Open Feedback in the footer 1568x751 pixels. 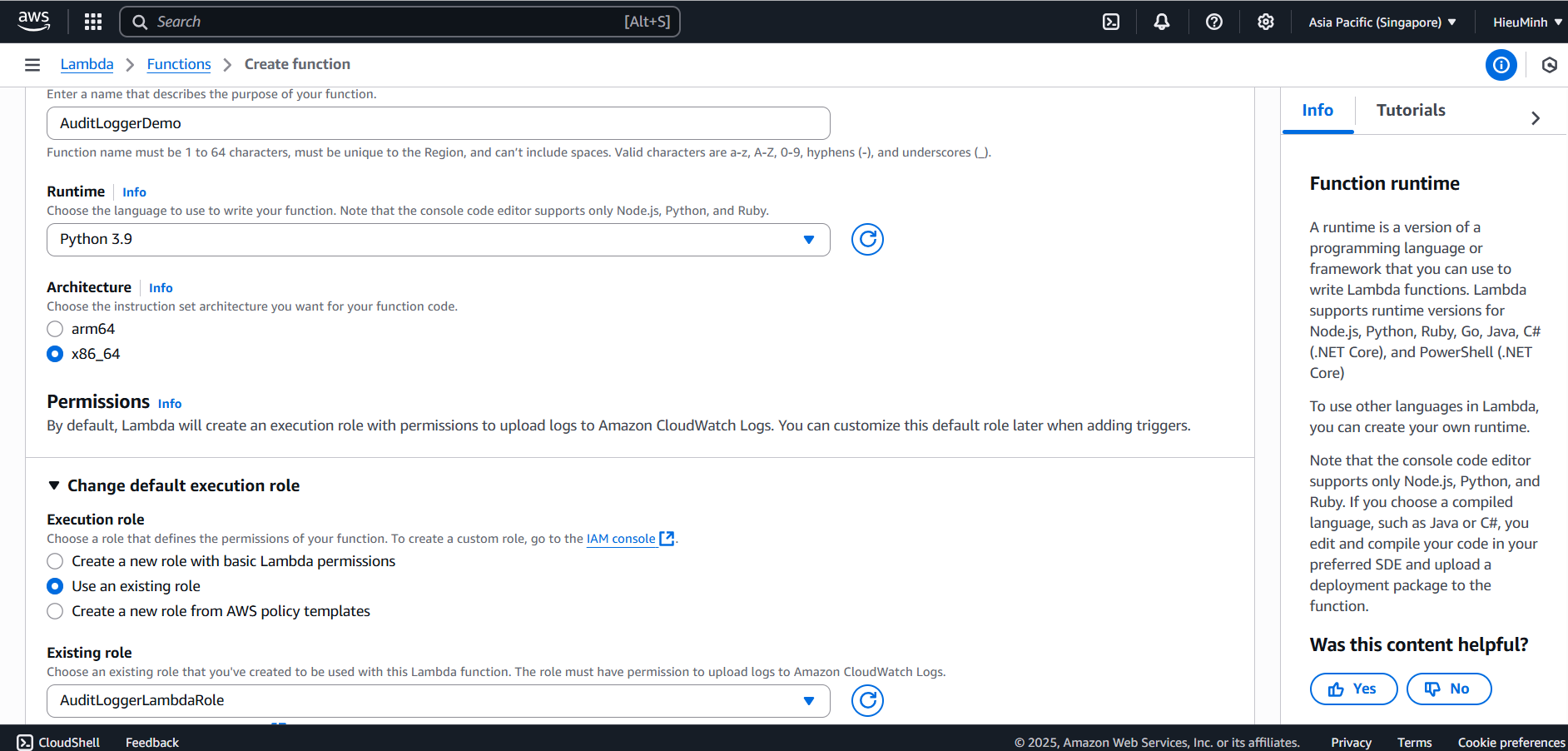tap(151, 742)
